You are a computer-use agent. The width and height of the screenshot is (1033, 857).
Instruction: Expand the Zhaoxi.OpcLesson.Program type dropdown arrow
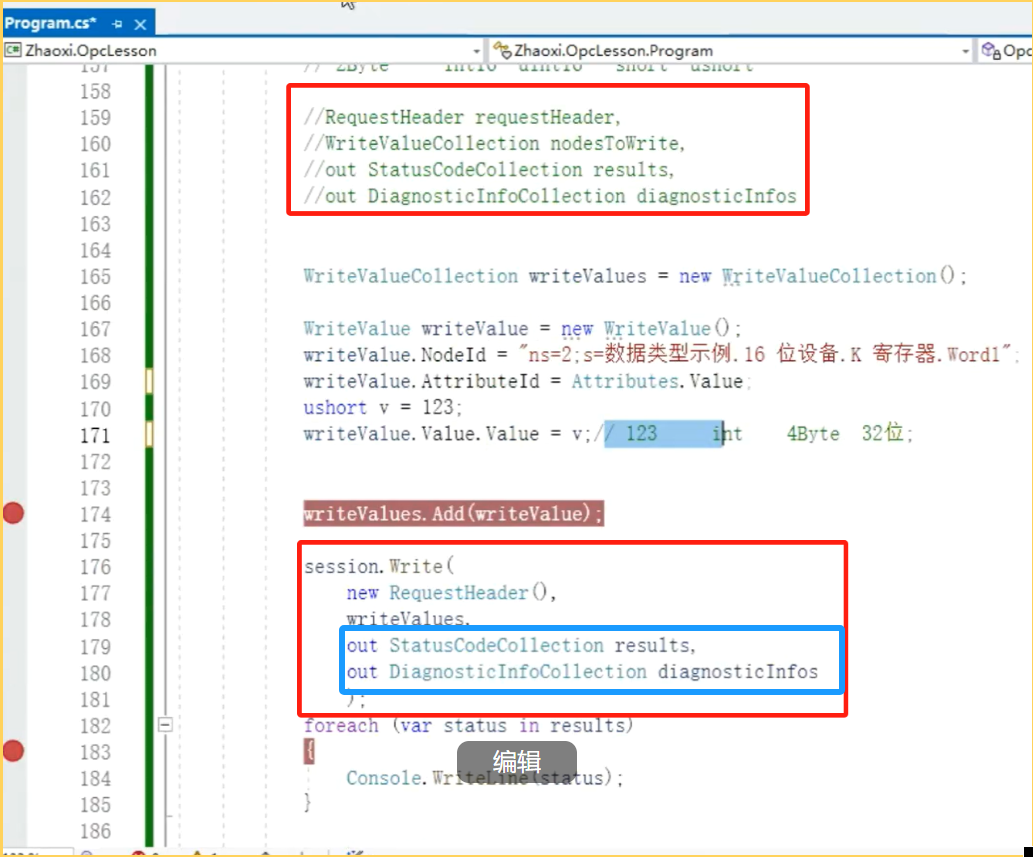point(965,50)
